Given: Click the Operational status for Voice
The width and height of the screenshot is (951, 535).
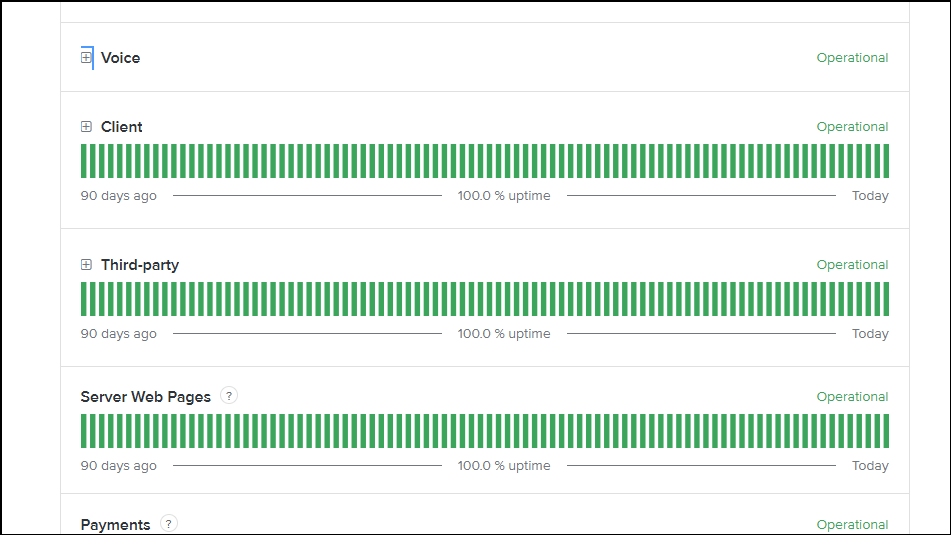Looking at the screenshot, I should pos(852,58).
